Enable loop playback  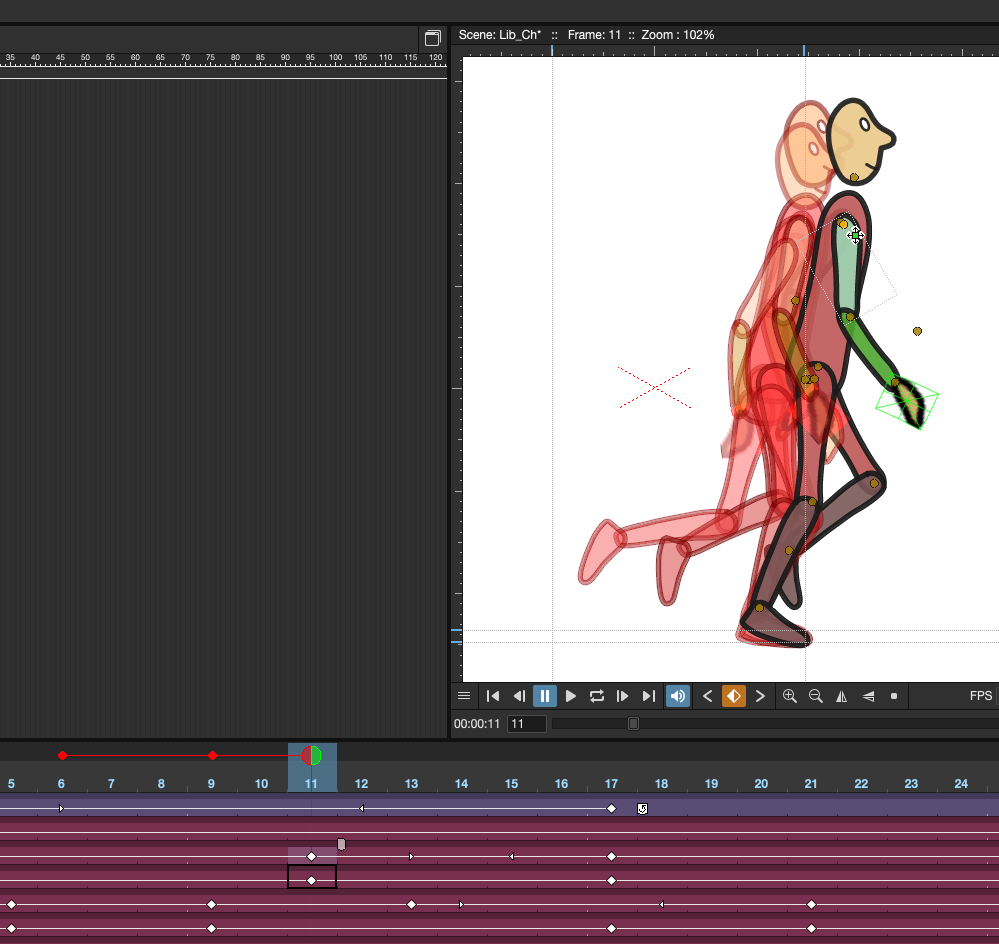tap(596, 695)
